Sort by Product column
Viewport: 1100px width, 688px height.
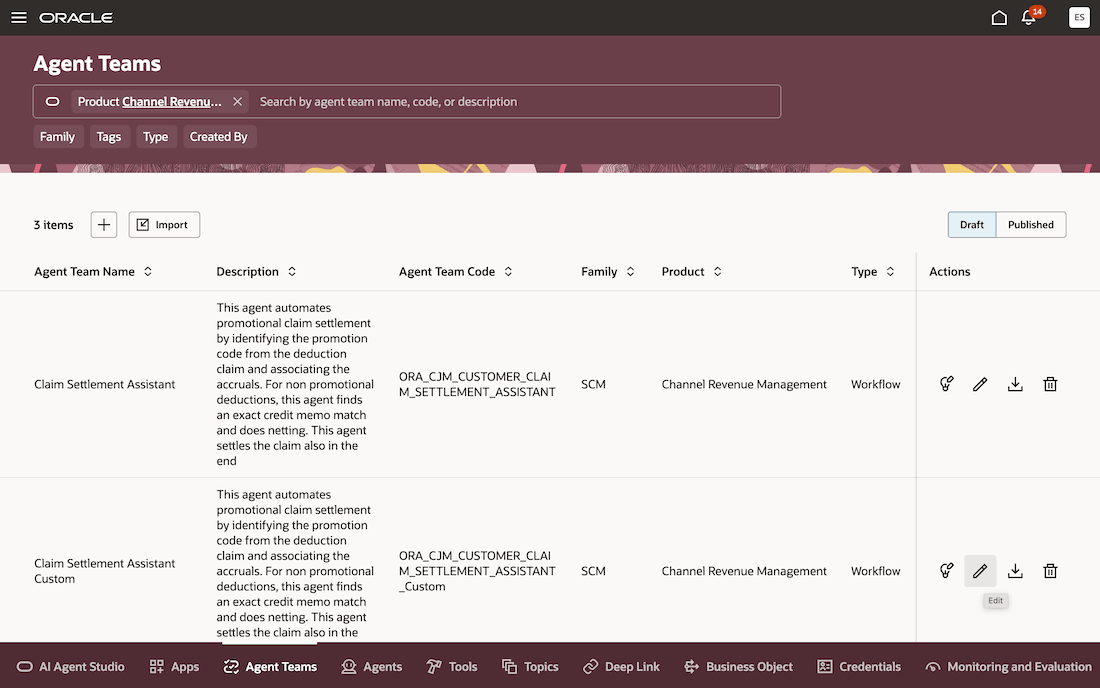[x=718, y=271]
